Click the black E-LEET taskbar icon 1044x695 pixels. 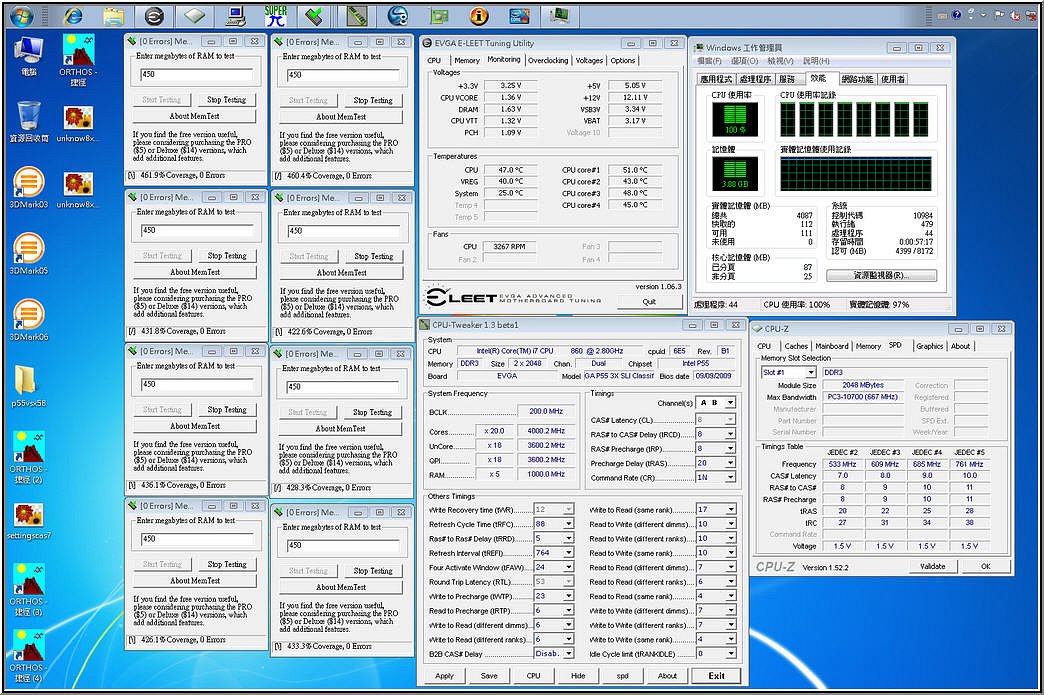(154, 15)
